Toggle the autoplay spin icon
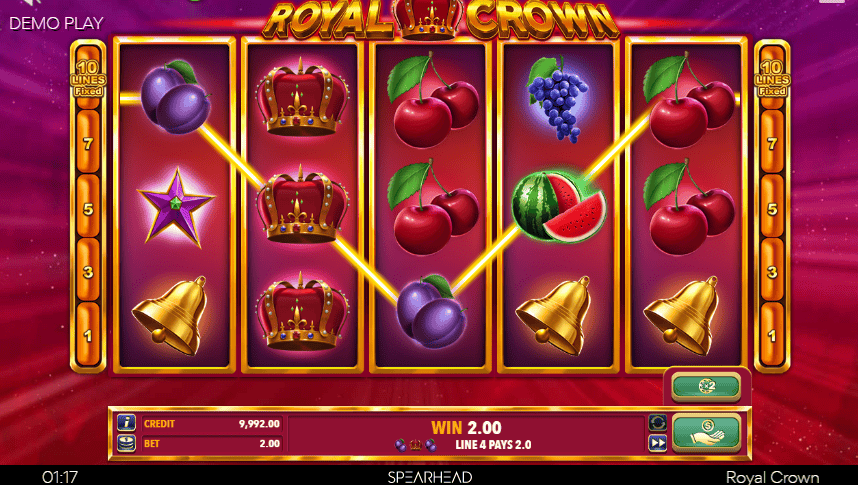This screenshot has height=485, width=858. (657, 423)
